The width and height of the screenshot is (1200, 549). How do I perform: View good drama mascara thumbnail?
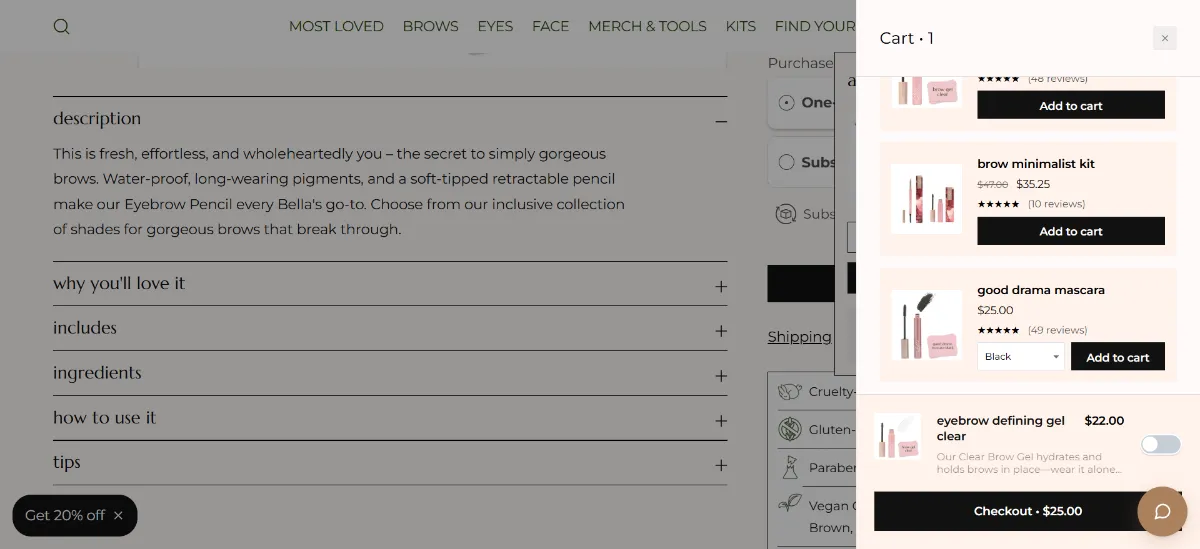click(x=926, y=325)
